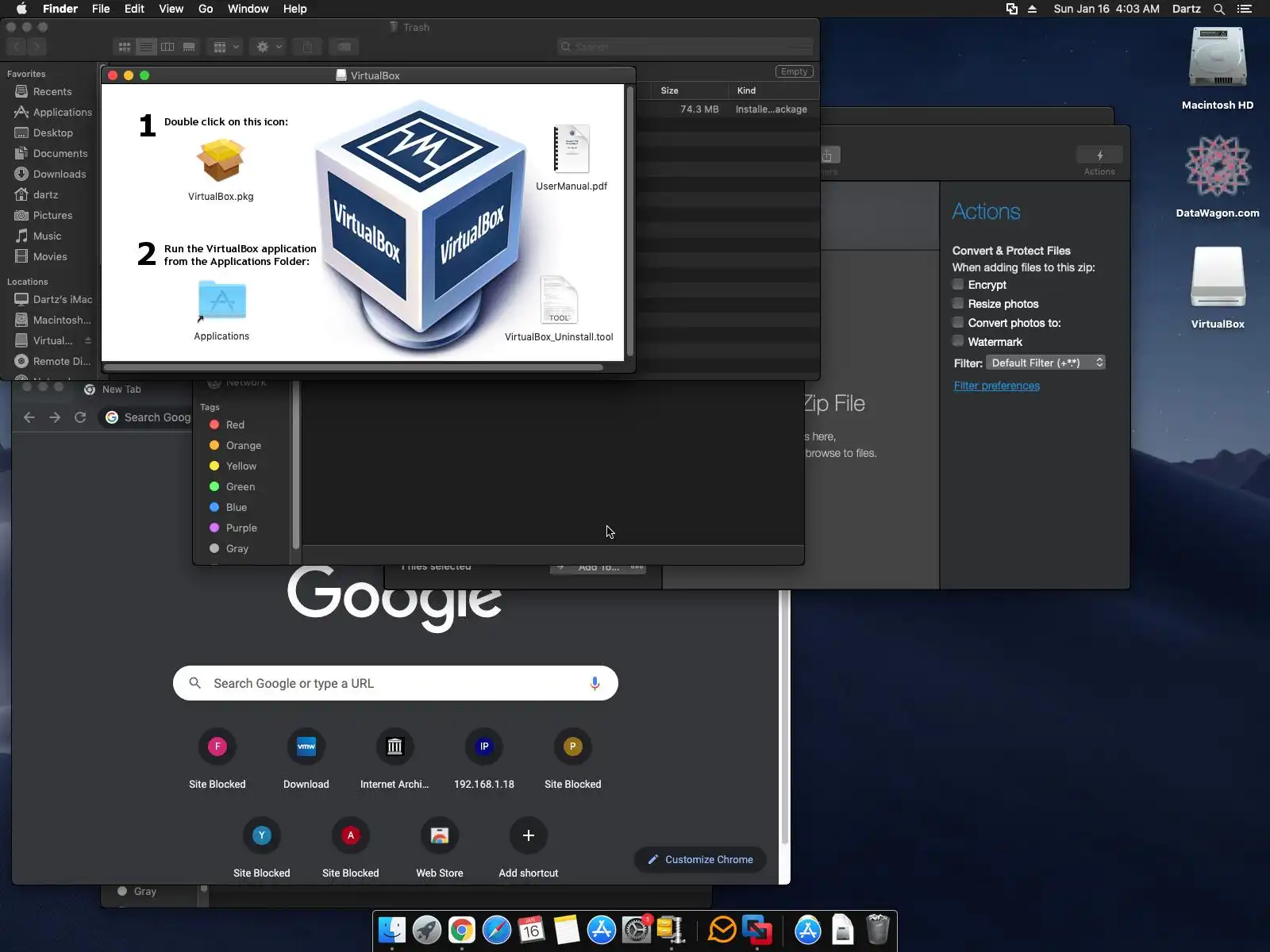This screenshot has height=952, width=1270.
Task: Open VMware Fusion icon in the Dock
Action: [x=757, y=929]
